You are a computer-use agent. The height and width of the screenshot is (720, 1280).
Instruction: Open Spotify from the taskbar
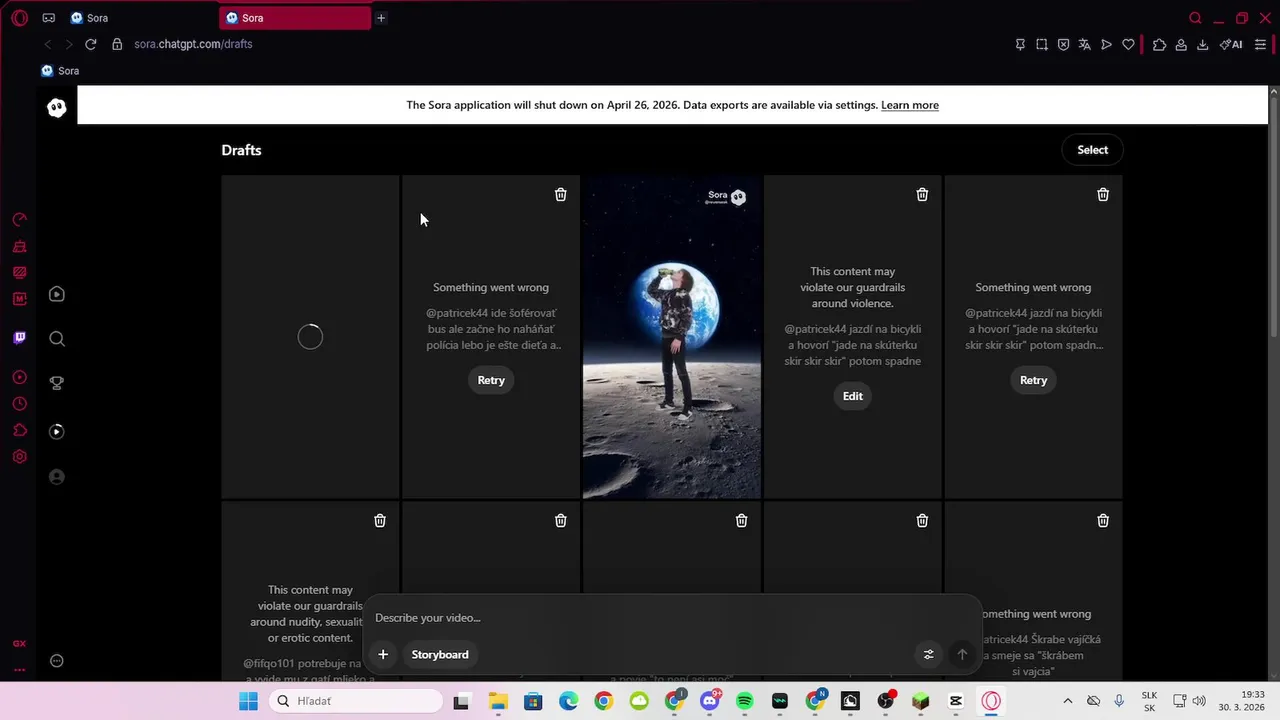click(745, 701)
